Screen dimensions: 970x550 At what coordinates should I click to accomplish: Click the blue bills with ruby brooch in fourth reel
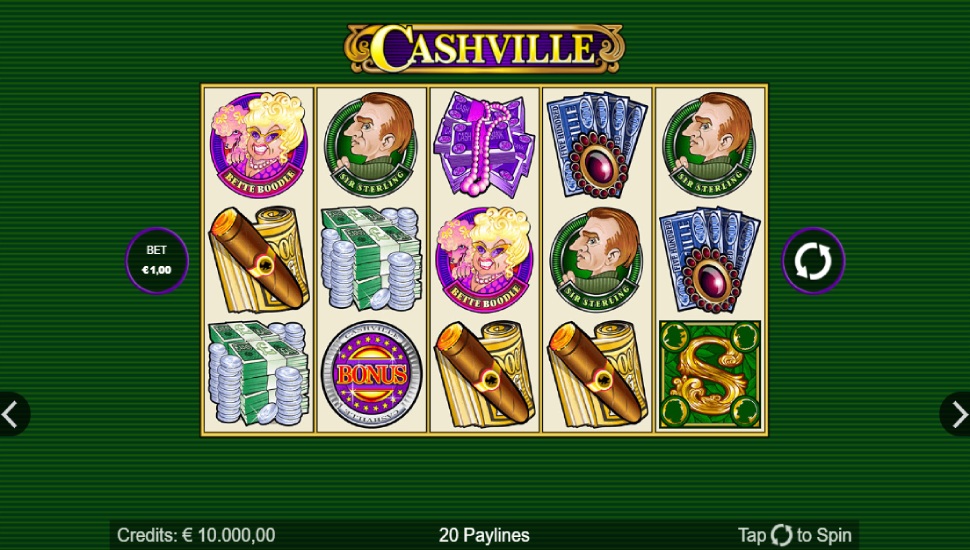(x=597, y=144)
